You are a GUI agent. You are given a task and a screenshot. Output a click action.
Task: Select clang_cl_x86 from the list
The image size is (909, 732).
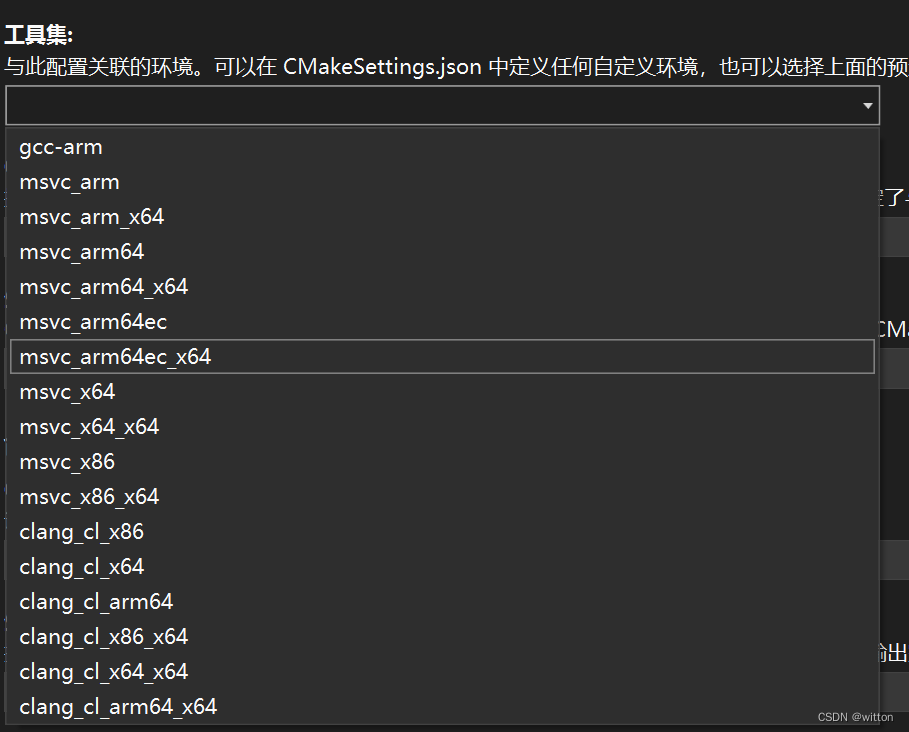point(81,531)
